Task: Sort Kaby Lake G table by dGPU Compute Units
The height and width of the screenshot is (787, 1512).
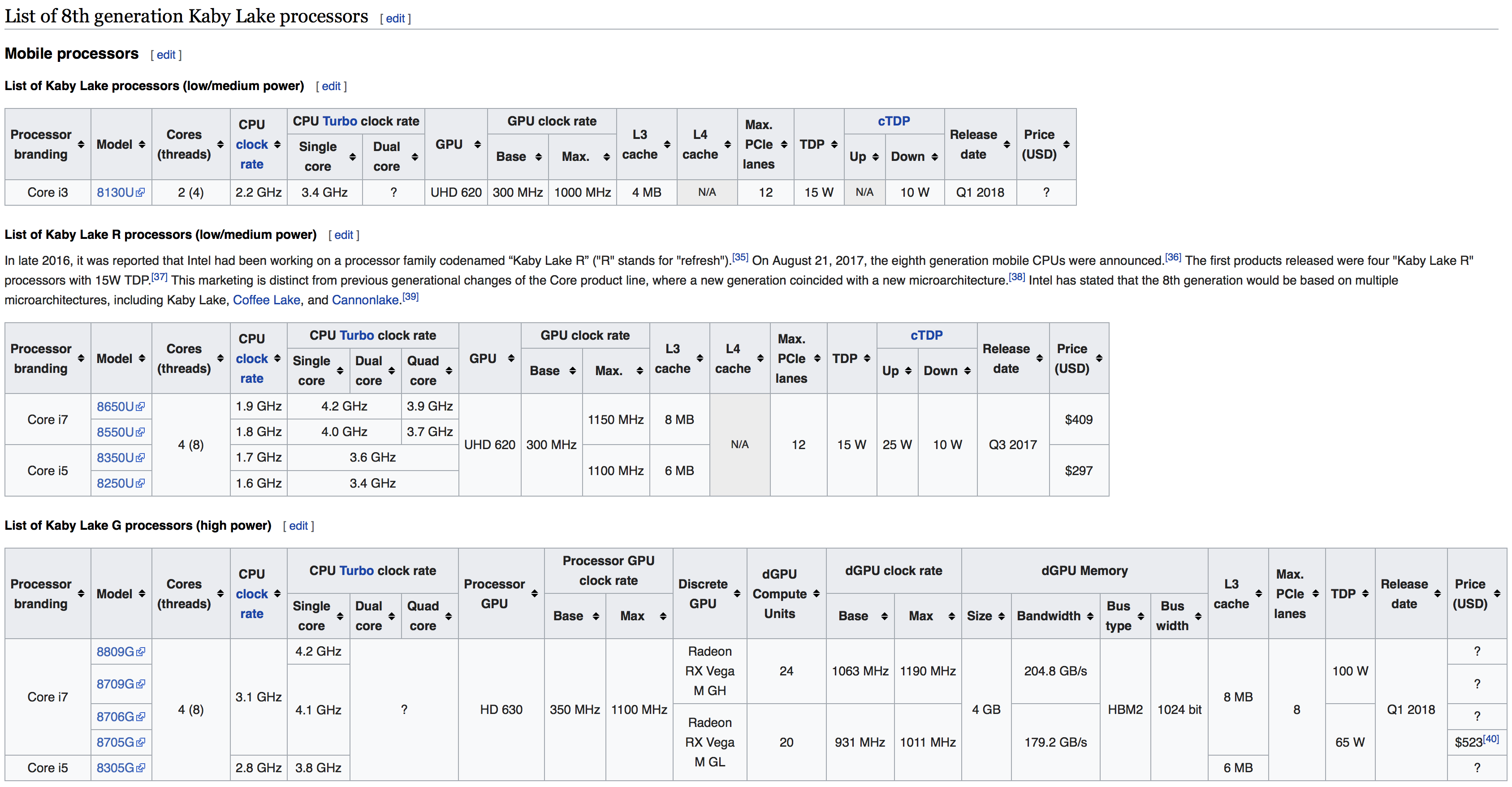Action: pos(816,594)
